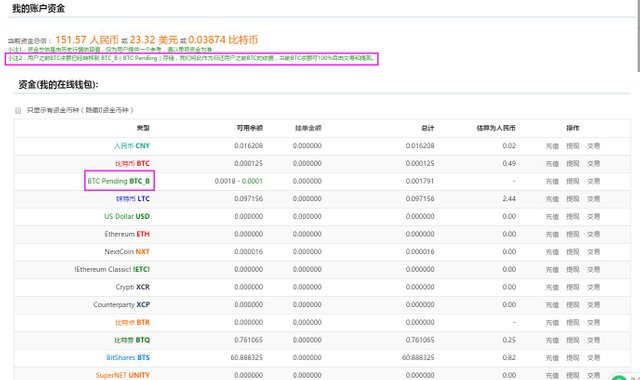Screen dimensions: 640x380
Task: Open the BitShares BTS link
Action: 128,358
